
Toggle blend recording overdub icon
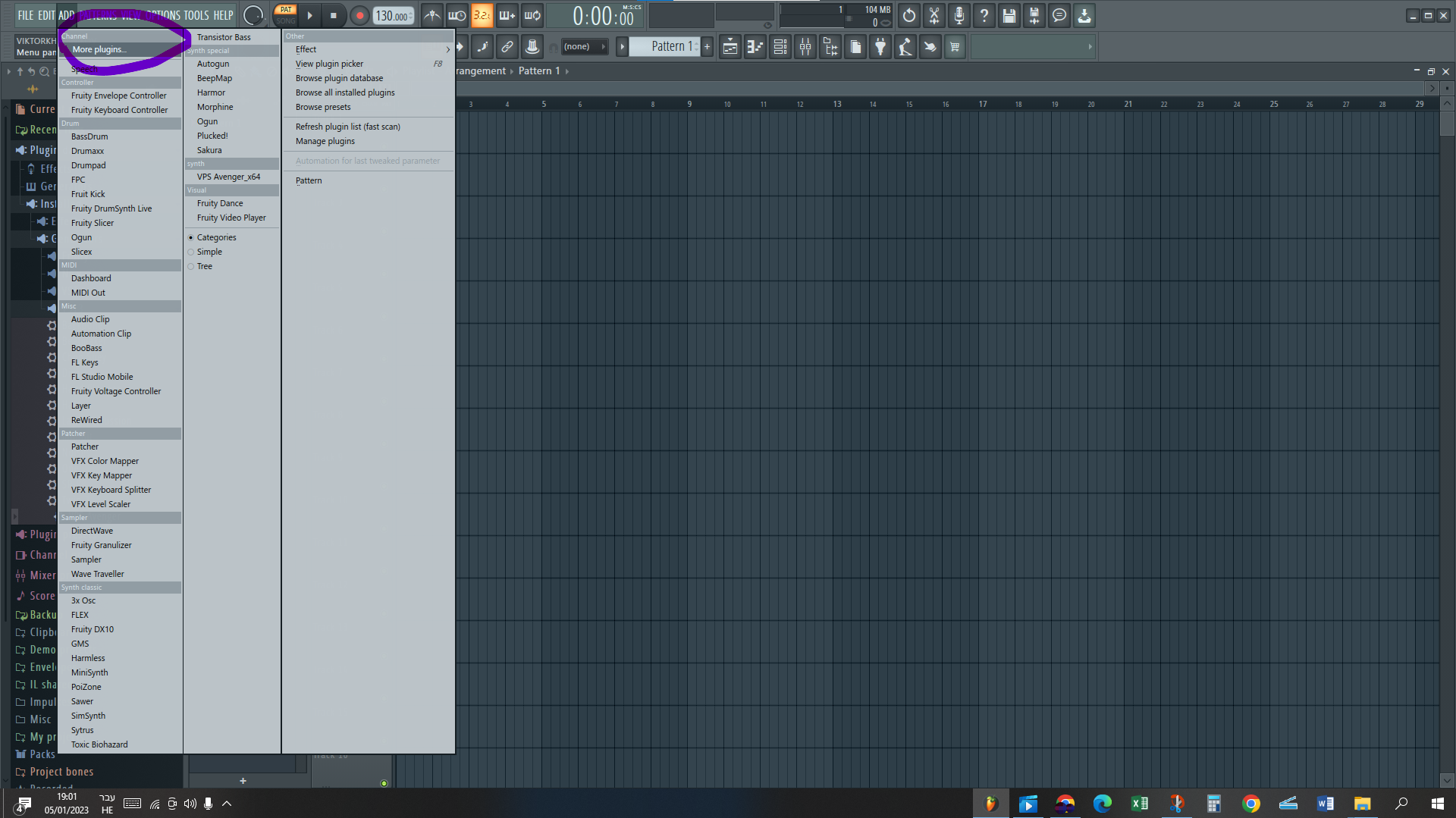[x=507, y=15]
